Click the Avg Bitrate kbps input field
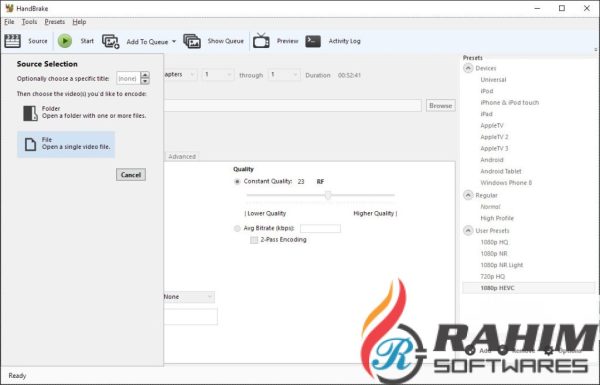The width and height of the screenshot is (600, 385). [x=320, y=228]
